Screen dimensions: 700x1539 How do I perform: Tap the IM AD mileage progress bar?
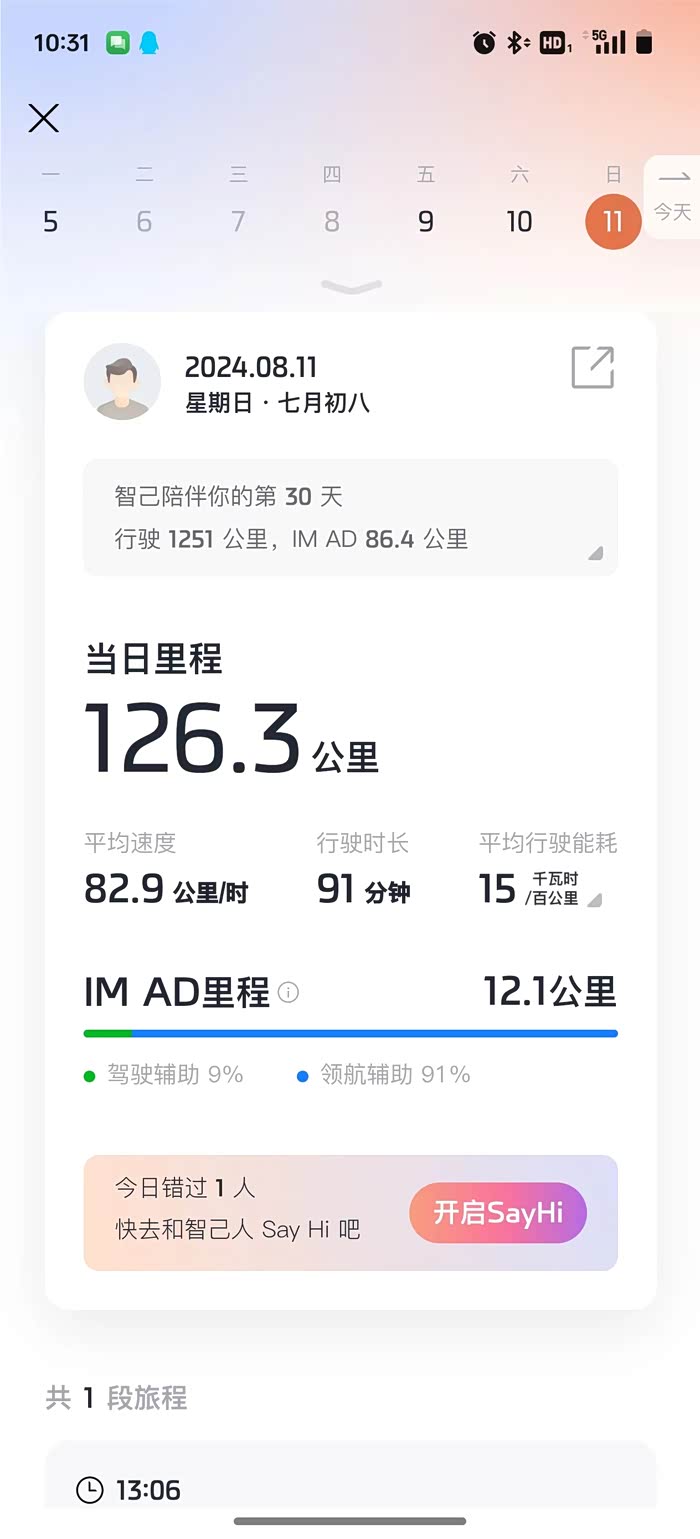coord(351,1033)
